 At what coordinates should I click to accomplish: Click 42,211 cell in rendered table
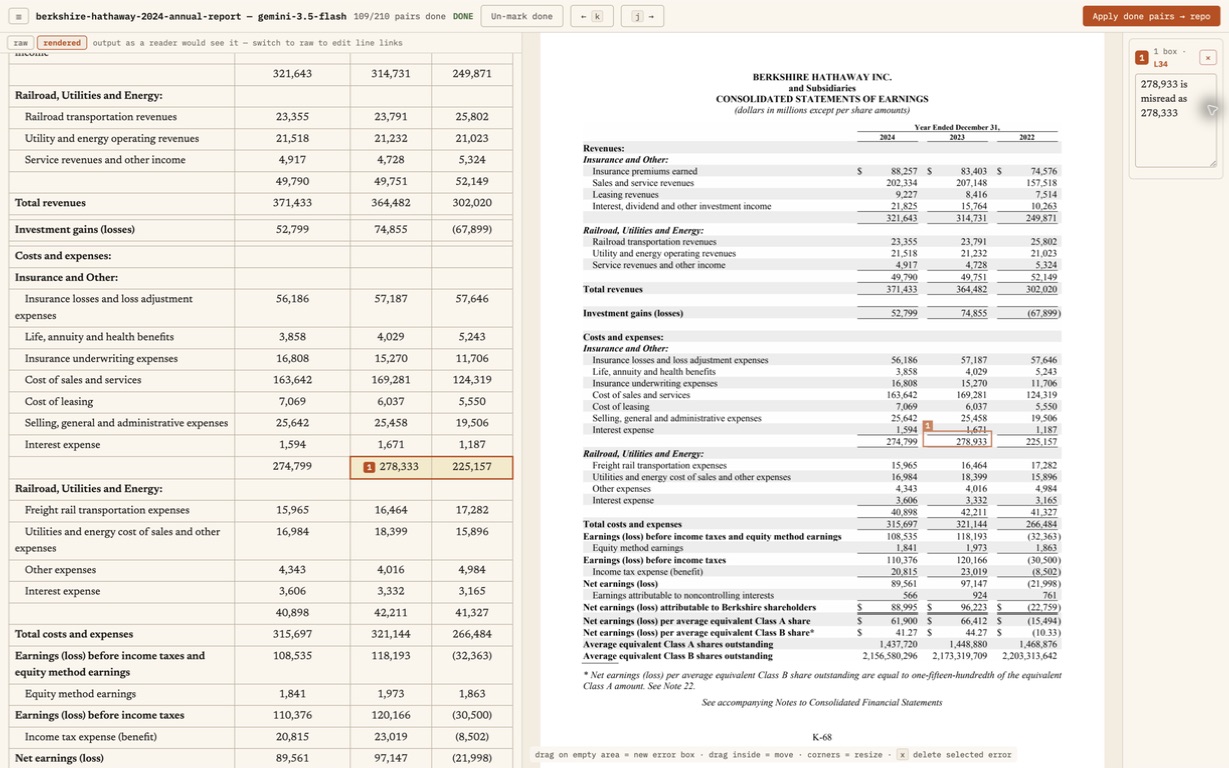(391, 613)
